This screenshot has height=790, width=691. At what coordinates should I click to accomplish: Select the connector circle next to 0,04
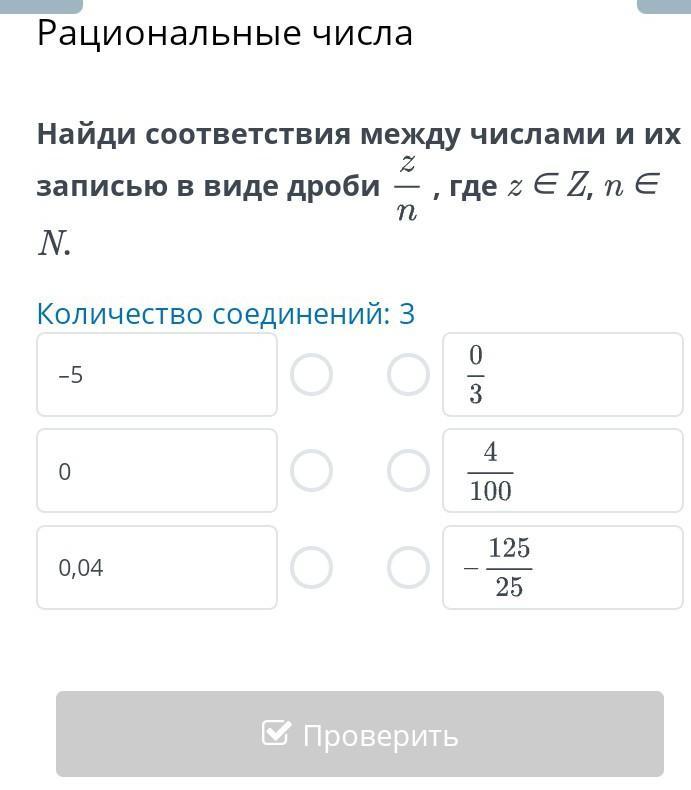311,568
